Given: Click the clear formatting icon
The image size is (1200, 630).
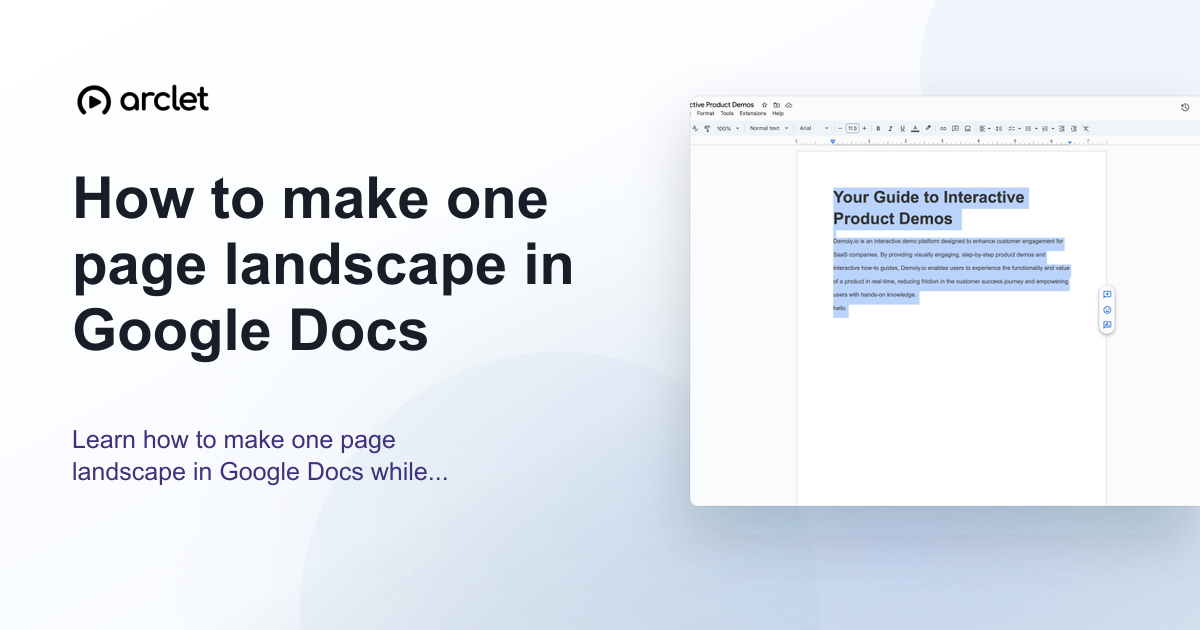Looking at the screenshot, I should point(1086,128).
